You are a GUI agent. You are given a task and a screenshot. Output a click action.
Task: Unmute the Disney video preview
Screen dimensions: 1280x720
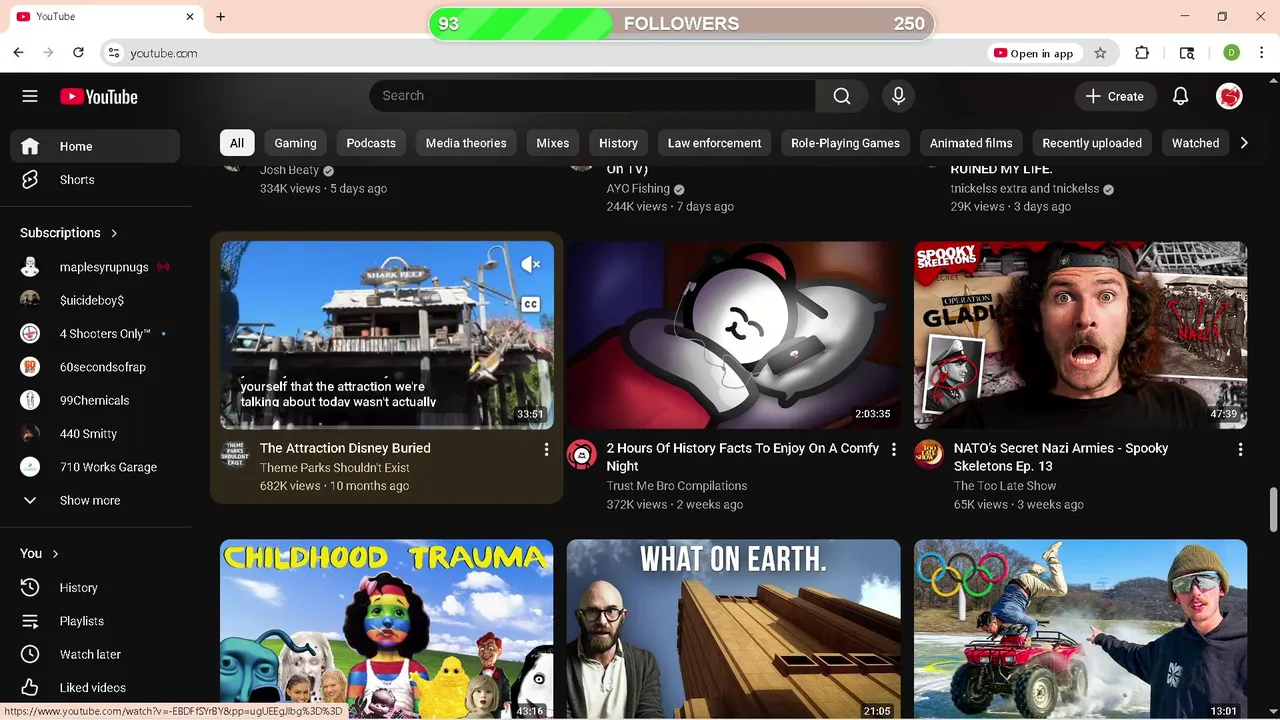(x=531, y=264)
